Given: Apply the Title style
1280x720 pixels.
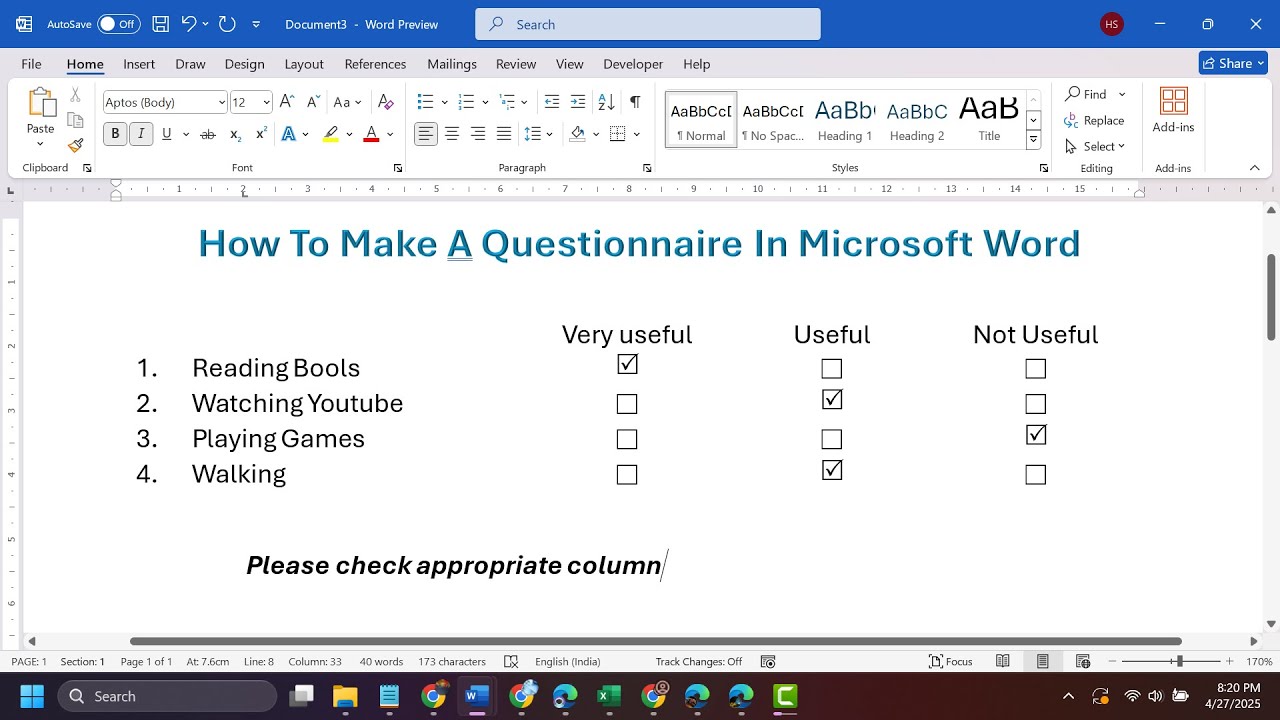Looking at the screenshot, I should pos(989,120).
